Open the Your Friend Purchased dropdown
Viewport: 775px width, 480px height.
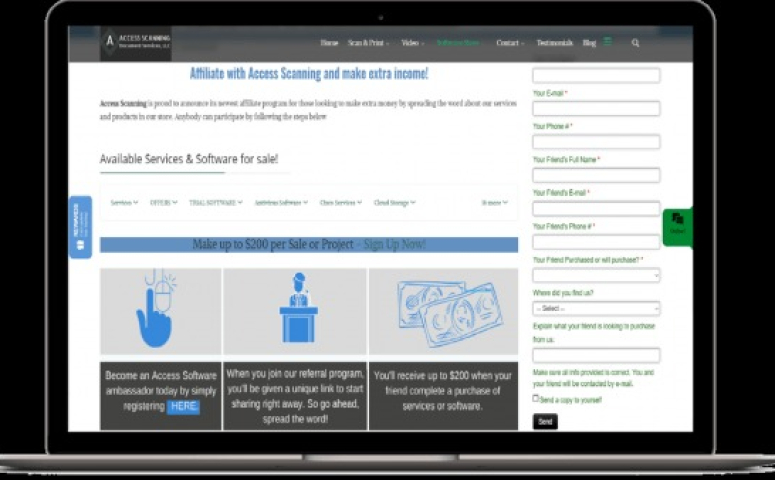tap(596, 275)
